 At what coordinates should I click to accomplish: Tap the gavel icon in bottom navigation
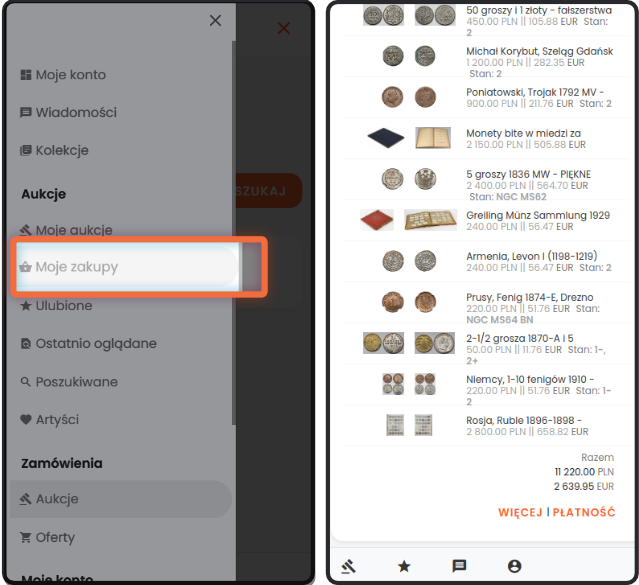pyautogui.click(x=348, y=566)
